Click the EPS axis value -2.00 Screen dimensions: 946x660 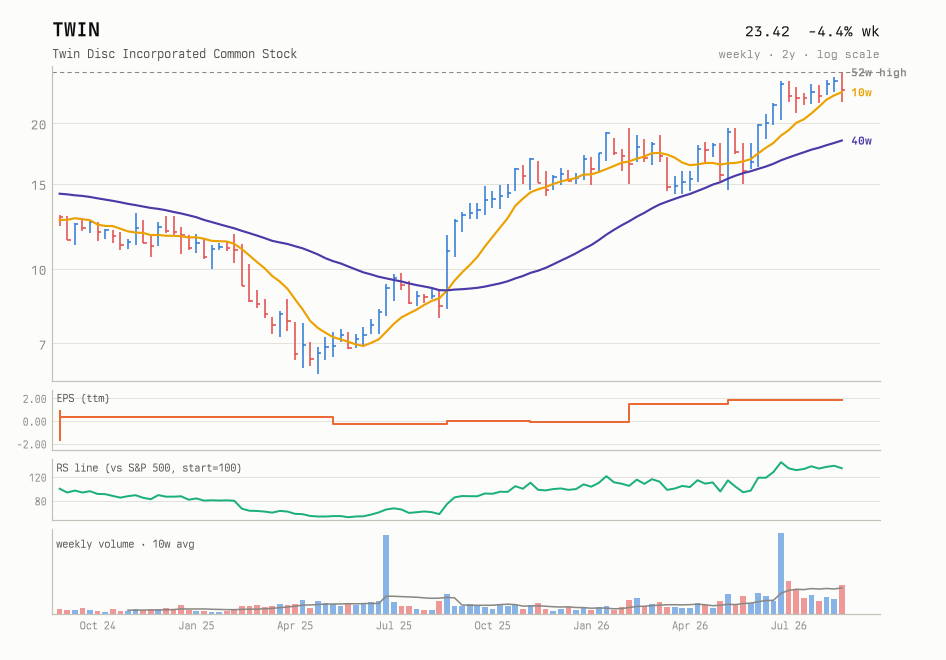(31, 445)
